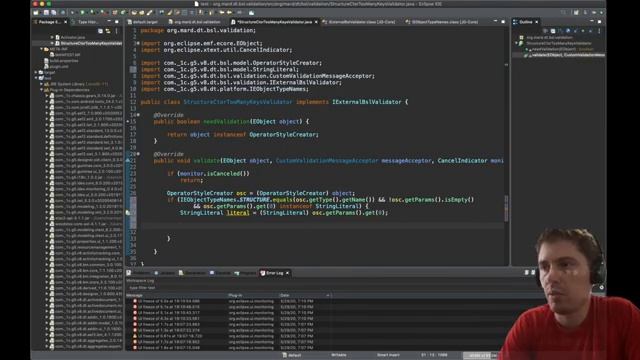640x360 pixels.
Task: Click the Debug launch toolbar icon
Action: tap(73, 13)
